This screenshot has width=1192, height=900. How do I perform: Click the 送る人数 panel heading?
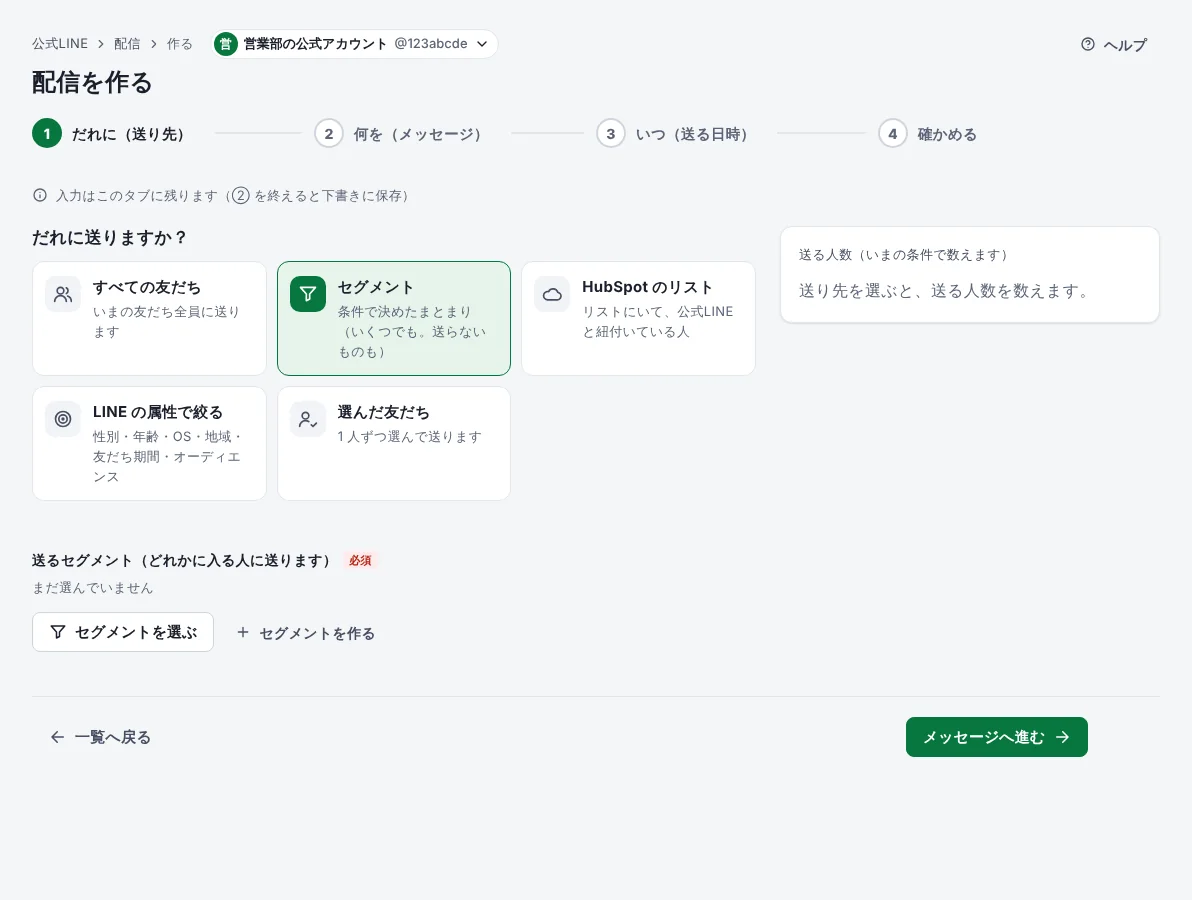pos(903,255)
